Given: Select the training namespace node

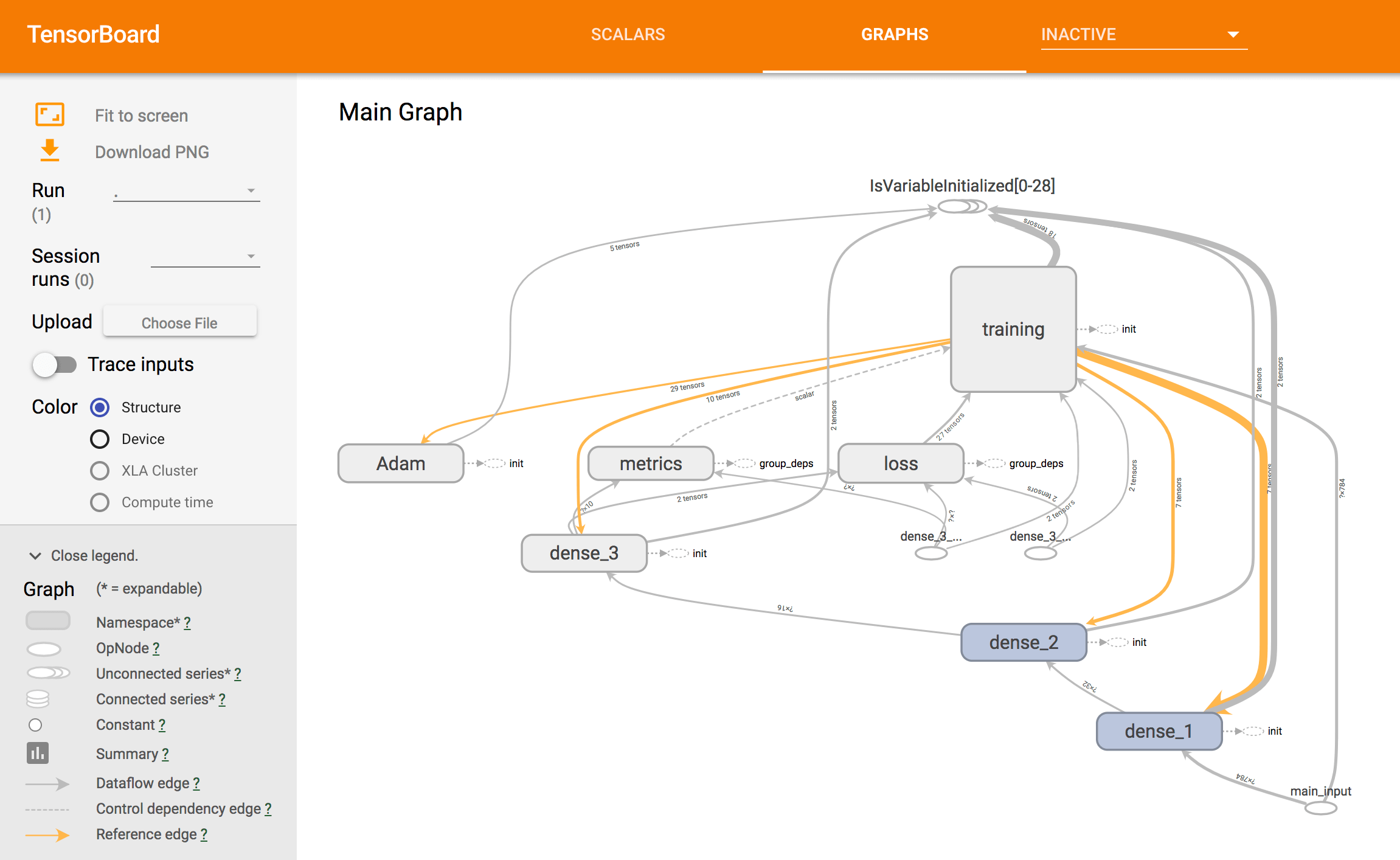Looking at the screenshot, I should [x=1013, y=329].
